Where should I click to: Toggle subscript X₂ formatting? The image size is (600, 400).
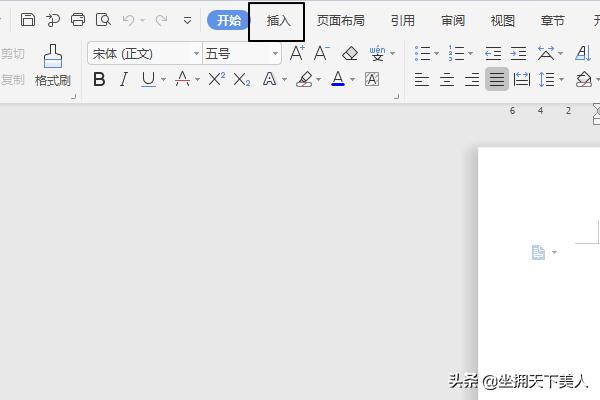(242, 80)
